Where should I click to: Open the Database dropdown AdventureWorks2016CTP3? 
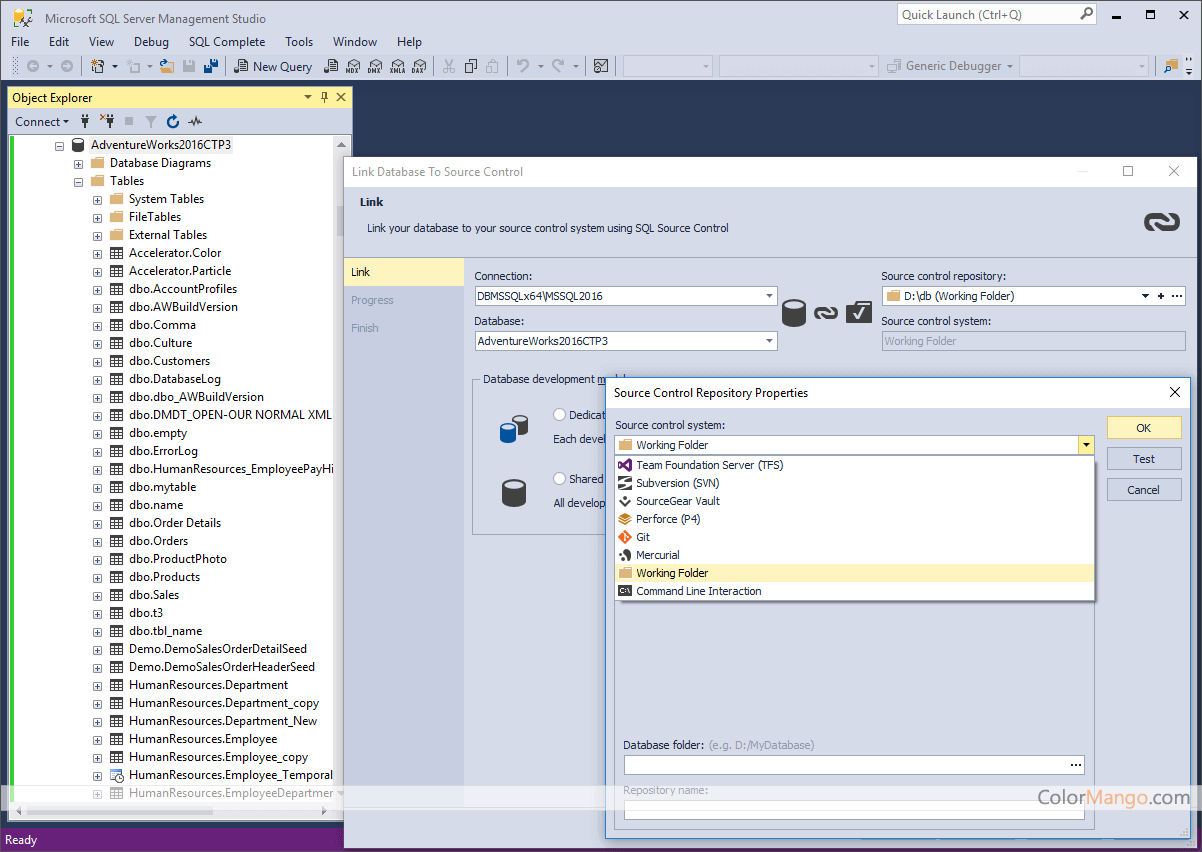(x=626, y=341)
